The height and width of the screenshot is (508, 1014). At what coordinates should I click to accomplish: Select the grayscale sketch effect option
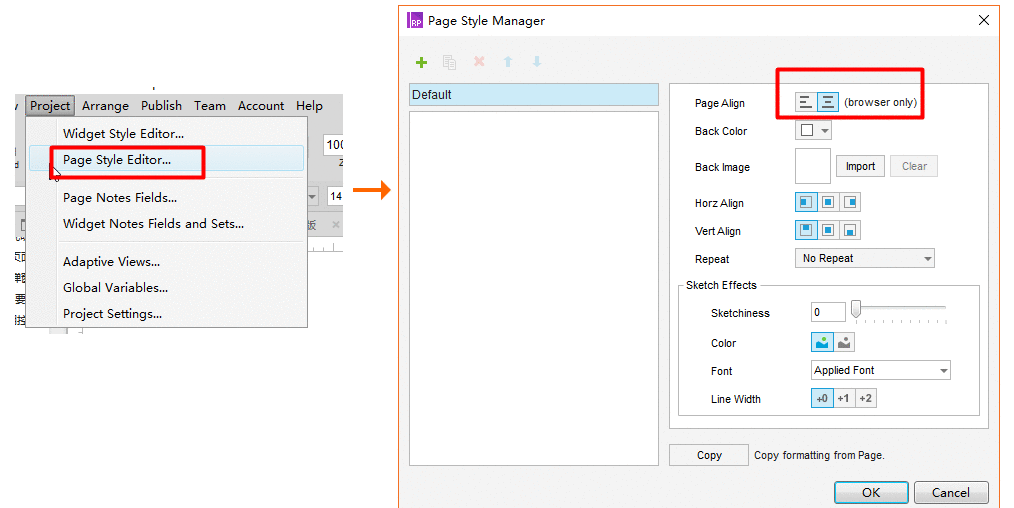[844, 342]
